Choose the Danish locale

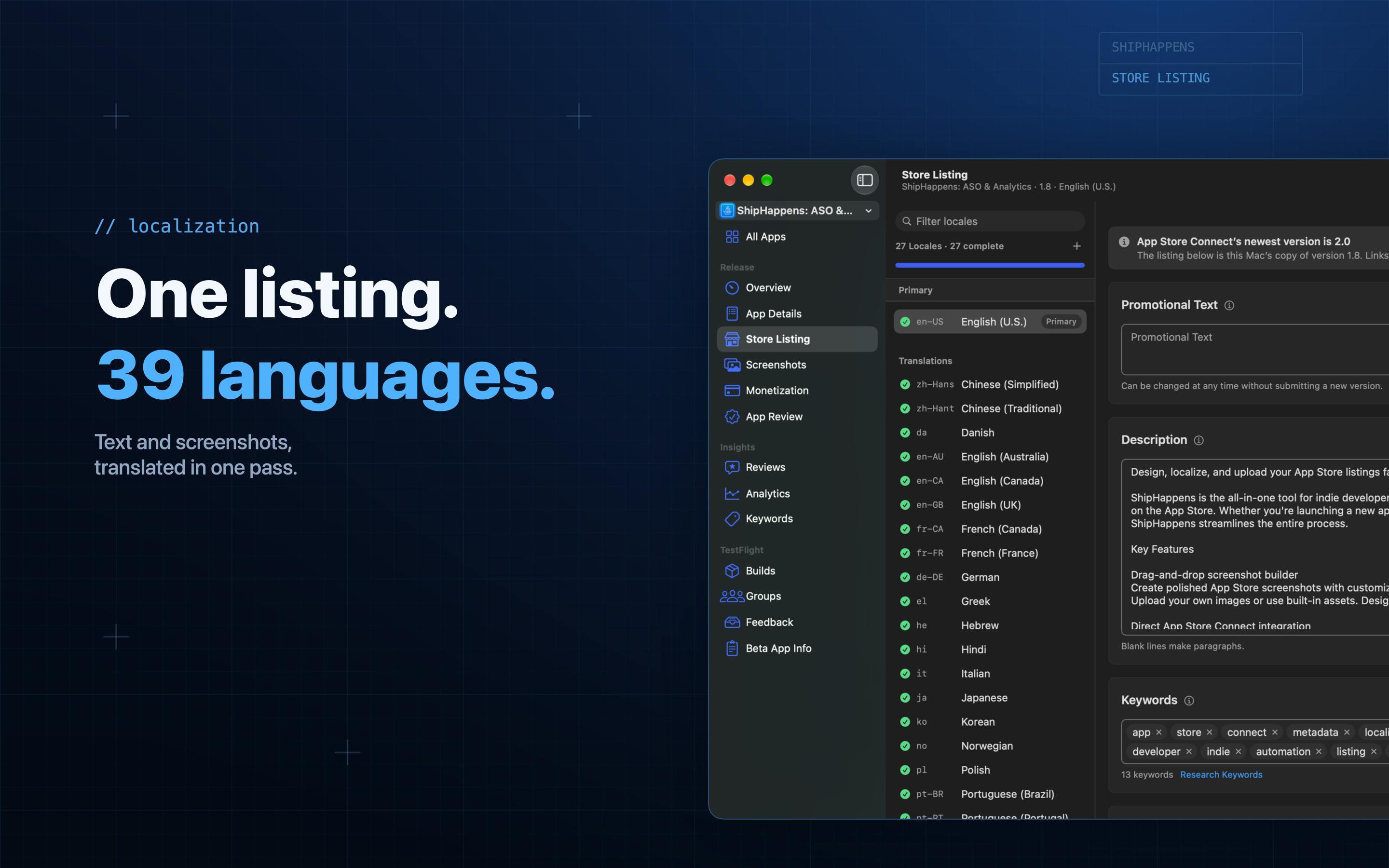click(x=990, y=433)
